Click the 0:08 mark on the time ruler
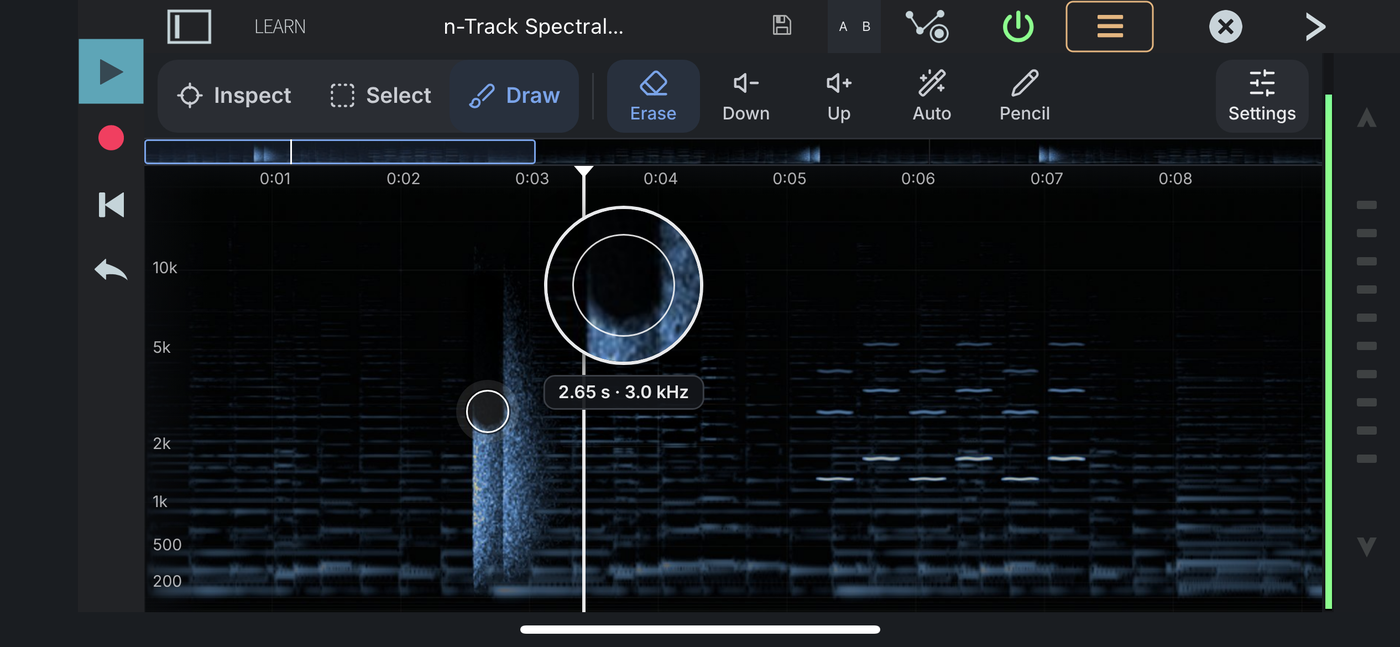Viewport: 1400px width, 647px height. pyautogui.click(x=1175, y=179)
